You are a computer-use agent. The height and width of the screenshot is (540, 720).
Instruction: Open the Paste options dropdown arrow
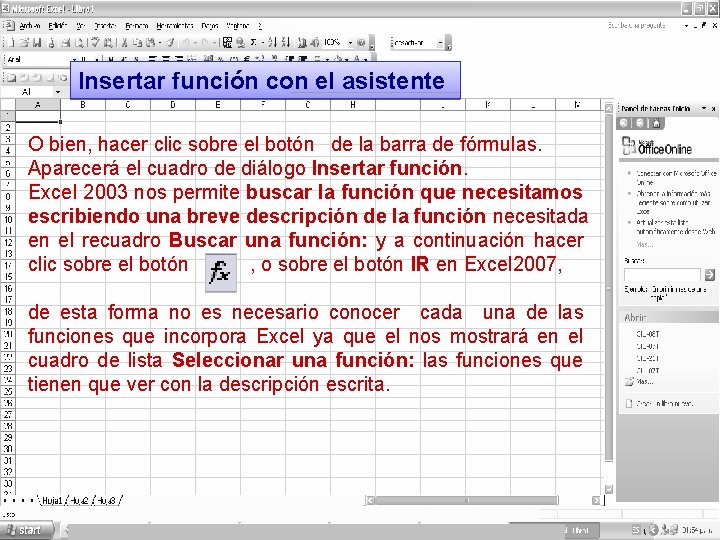[159, 43]
